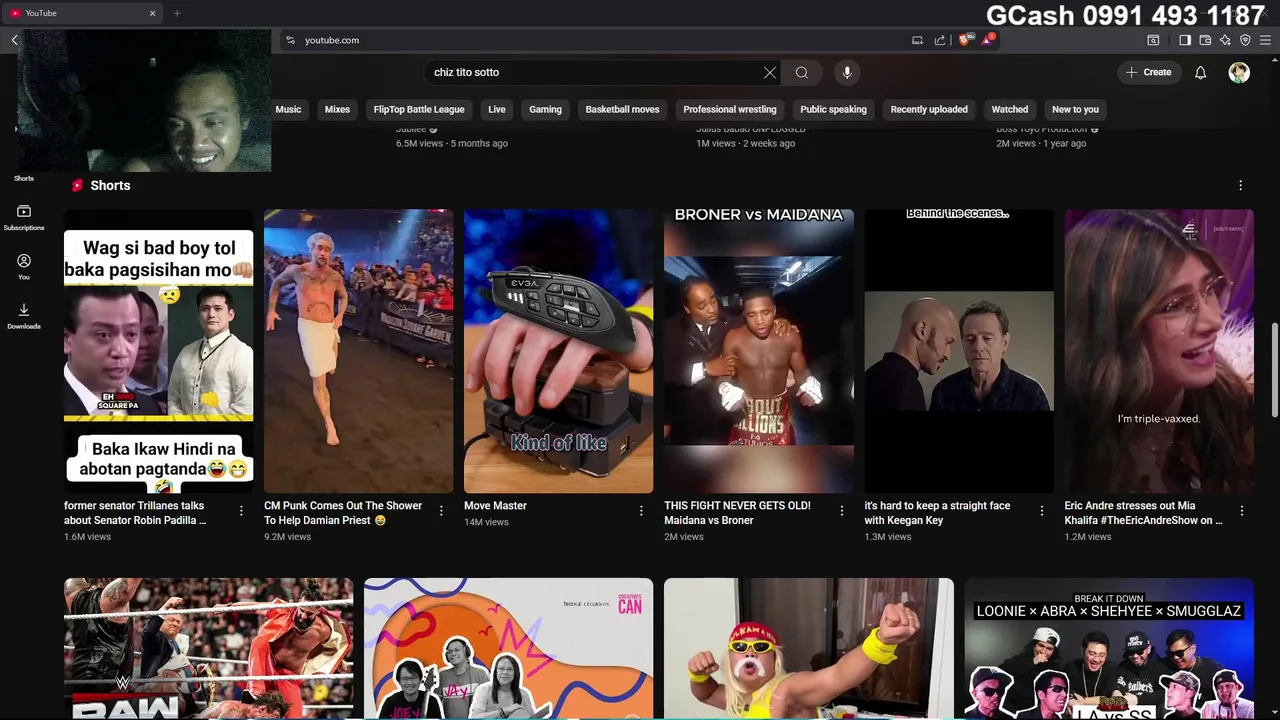Open three-dot menu for Move Master short
Viewport: 1280px width, 720px height.
coord(641,511)
